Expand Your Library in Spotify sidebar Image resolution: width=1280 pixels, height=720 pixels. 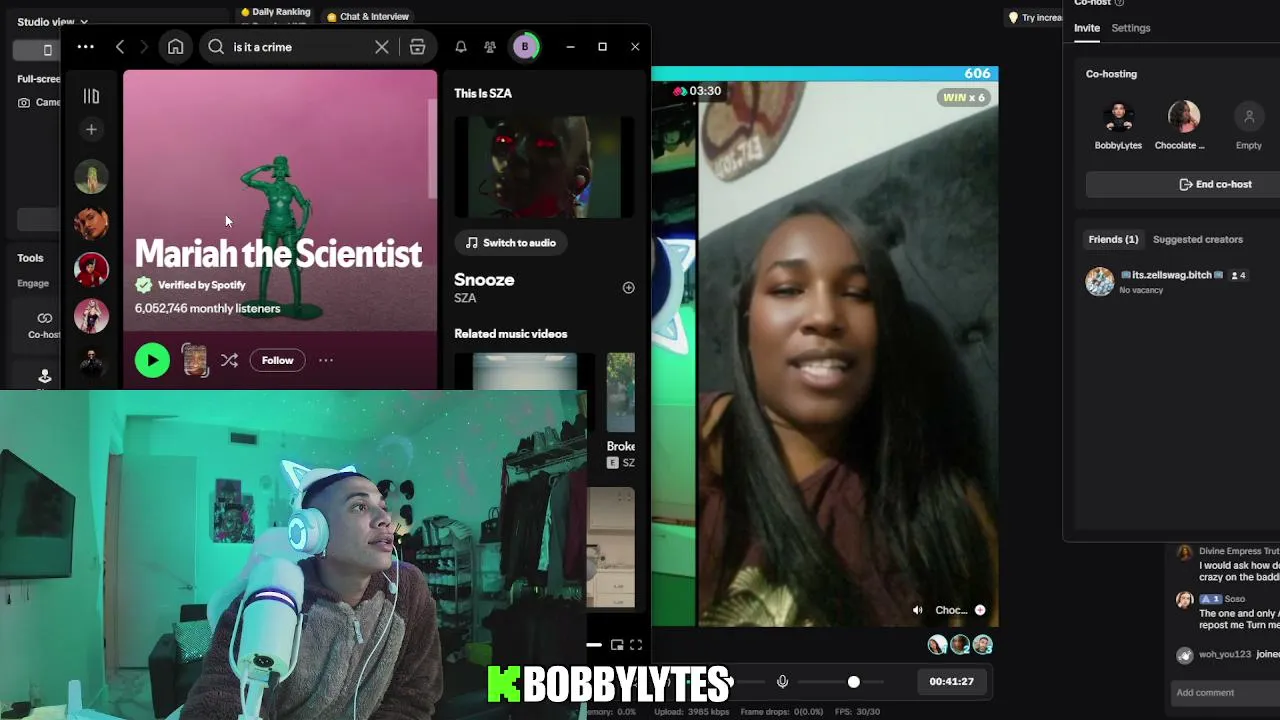point(91,96)
